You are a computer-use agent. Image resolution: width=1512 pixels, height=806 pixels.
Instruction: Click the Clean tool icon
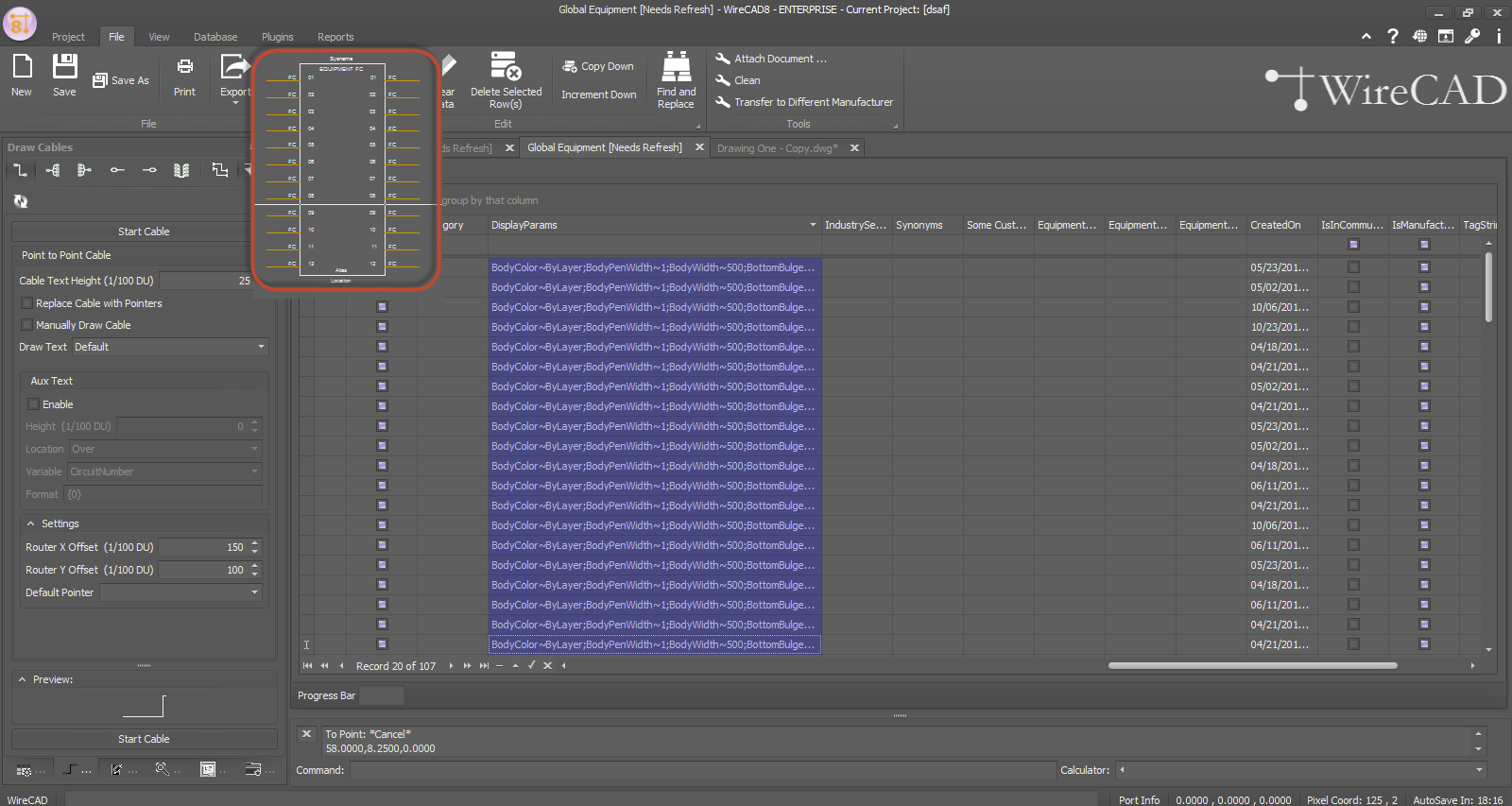point(723,80)
